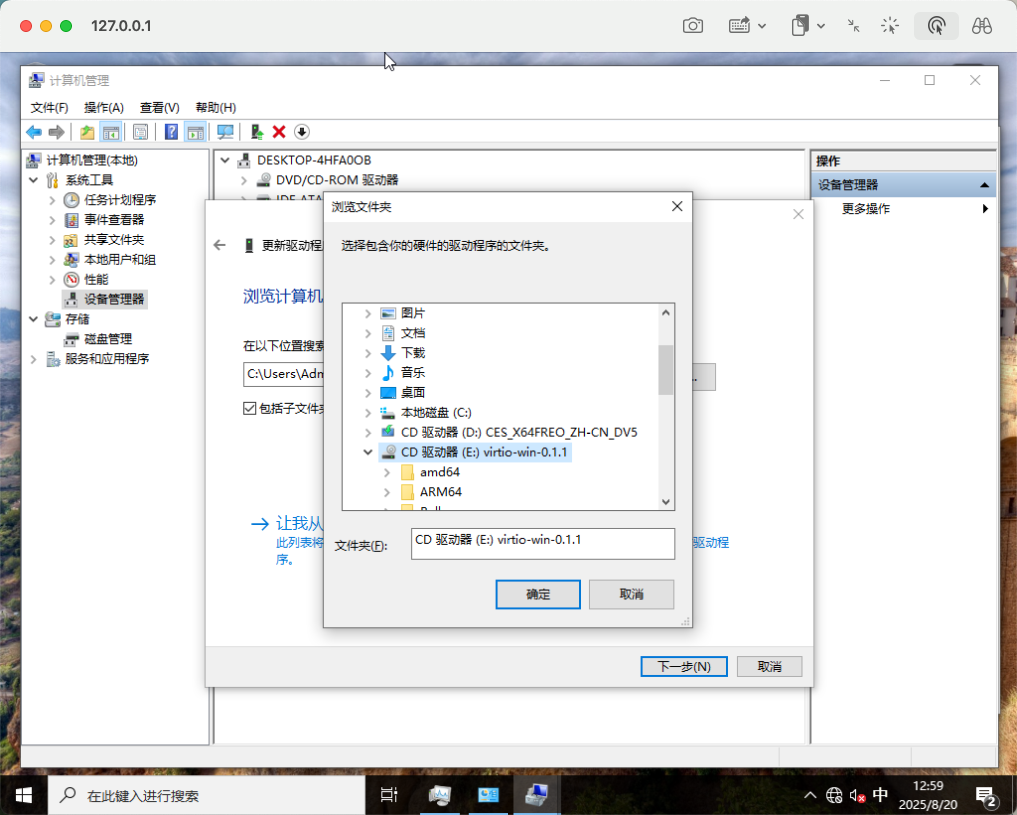Click the blue back arrow in toolbar
The image size is (1017, 815).
click(34, 132)
